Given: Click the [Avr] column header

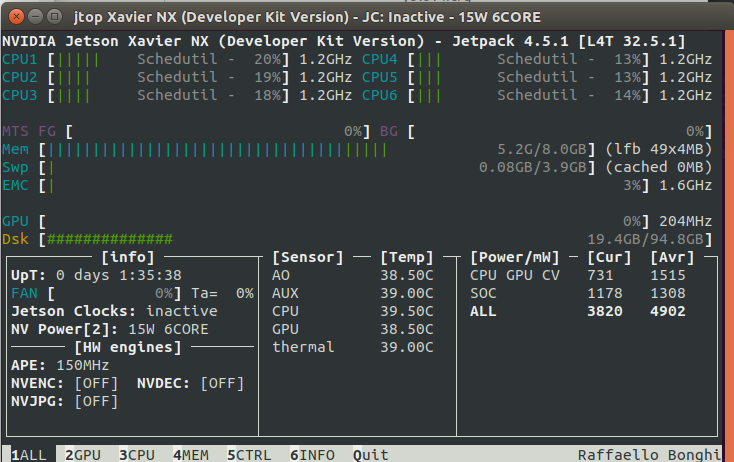Looking at the screenshot, I should 672,257.
